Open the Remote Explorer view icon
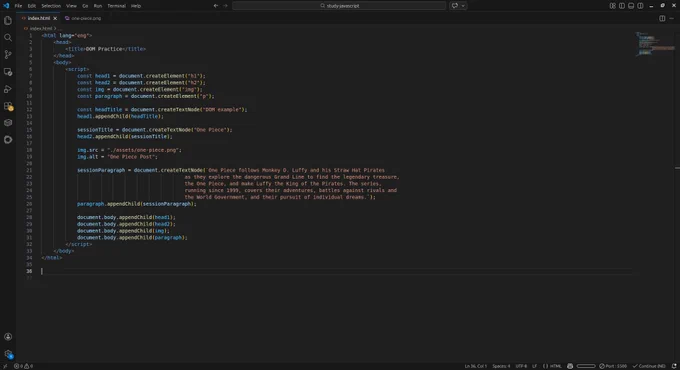Viewport: 680px width, 370px height. click(x=8, y=72)
